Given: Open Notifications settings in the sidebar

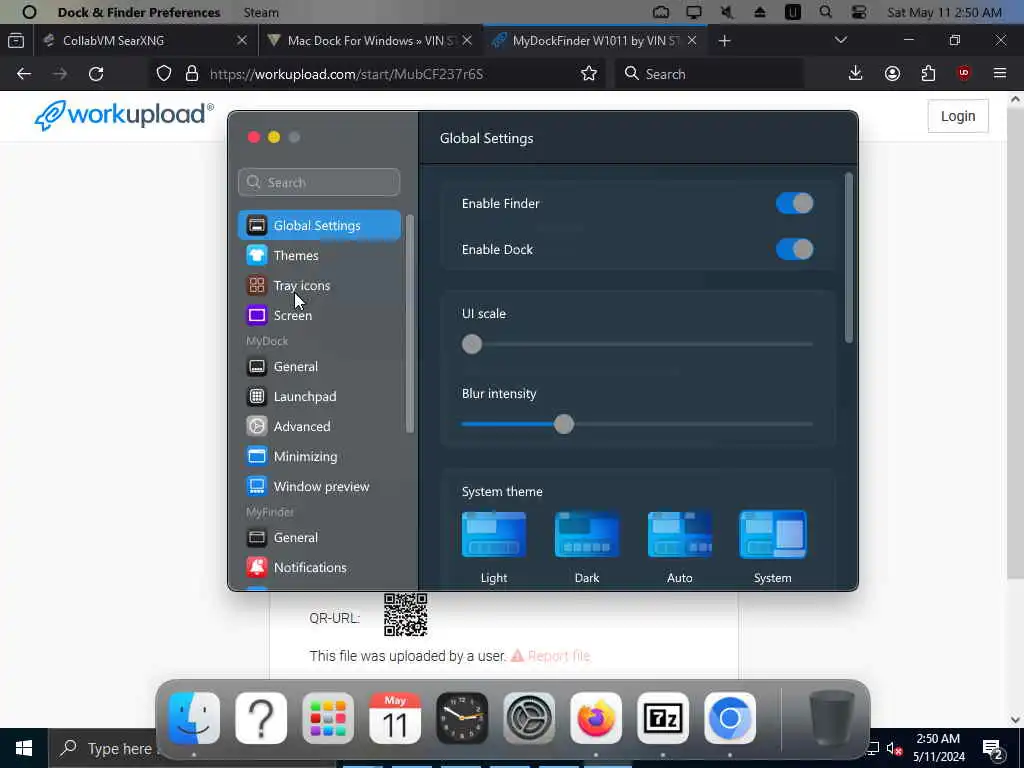Looking at the screenshot, I should pos(319,568).
